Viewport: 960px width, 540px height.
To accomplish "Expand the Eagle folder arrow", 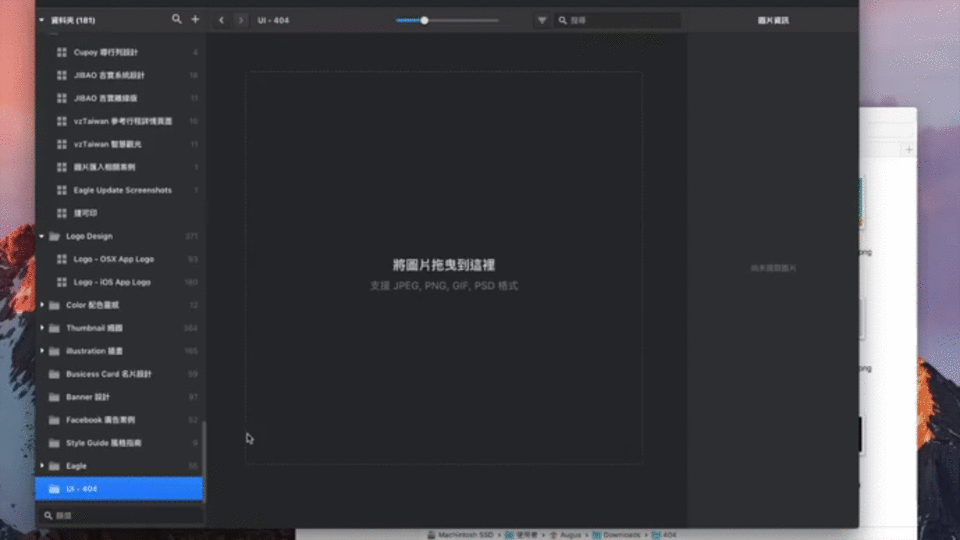I will tap(42, 466).
